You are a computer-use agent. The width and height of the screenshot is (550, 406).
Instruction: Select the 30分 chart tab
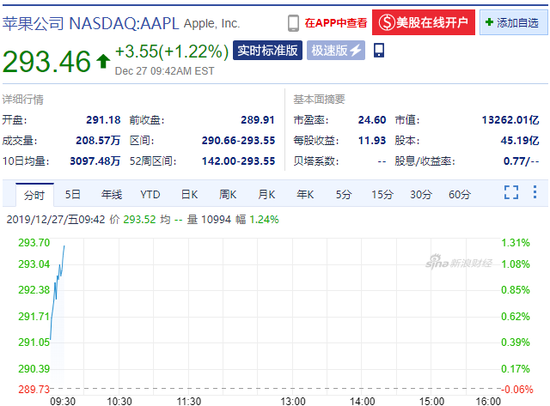point(421,194)
